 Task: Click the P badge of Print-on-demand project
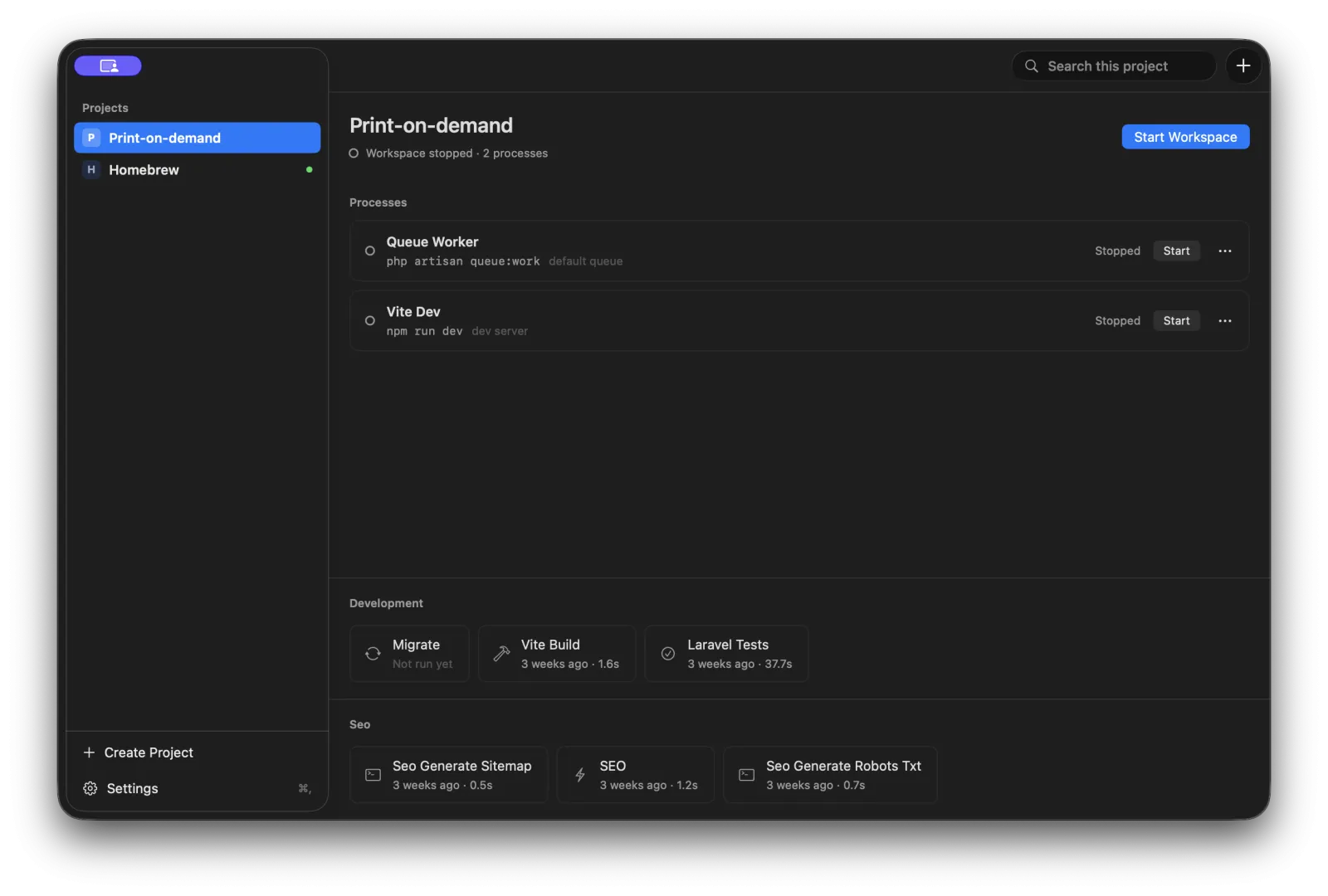click(x=91, y=138)
